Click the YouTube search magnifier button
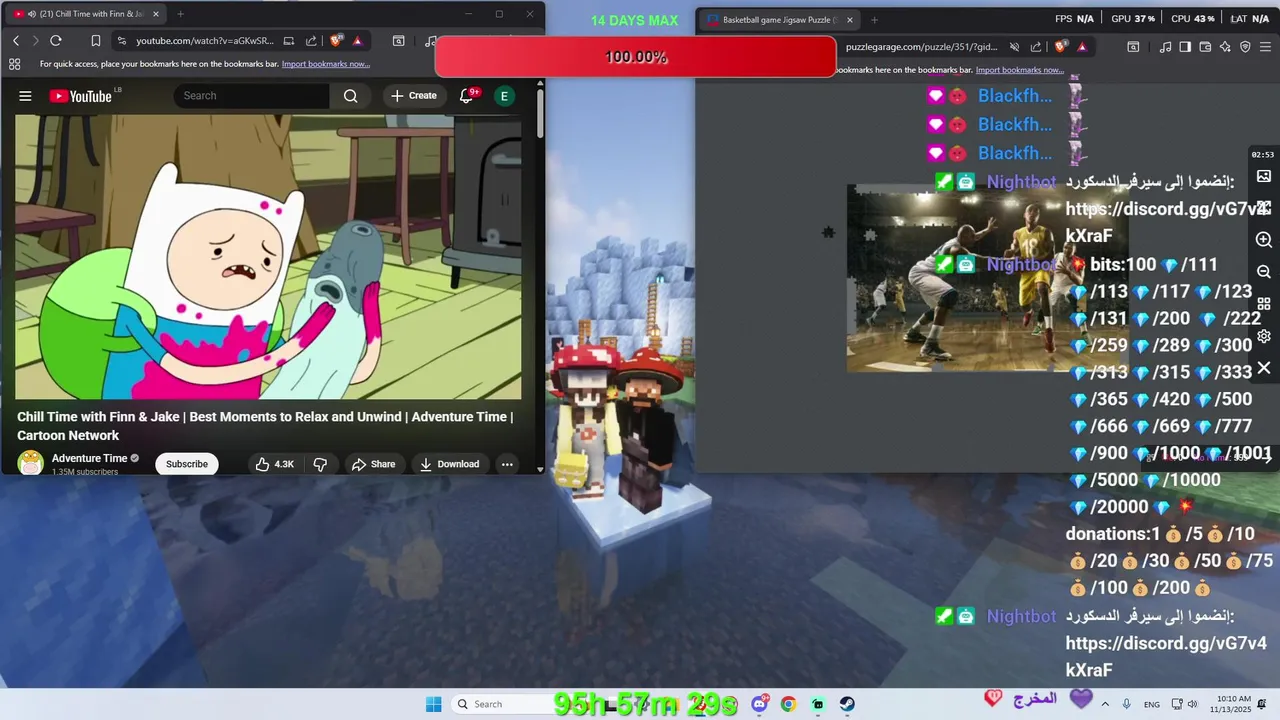This screenshot has height=720, width=1280. tap(350, 96)
